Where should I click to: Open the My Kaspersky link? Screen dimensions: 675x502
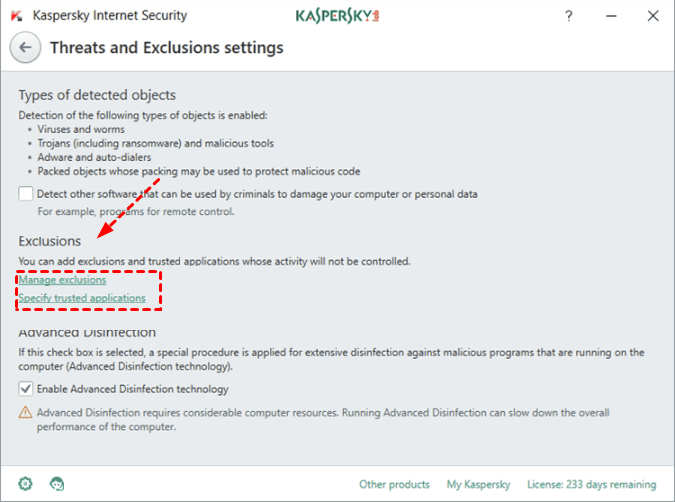(x=478, y=484)
